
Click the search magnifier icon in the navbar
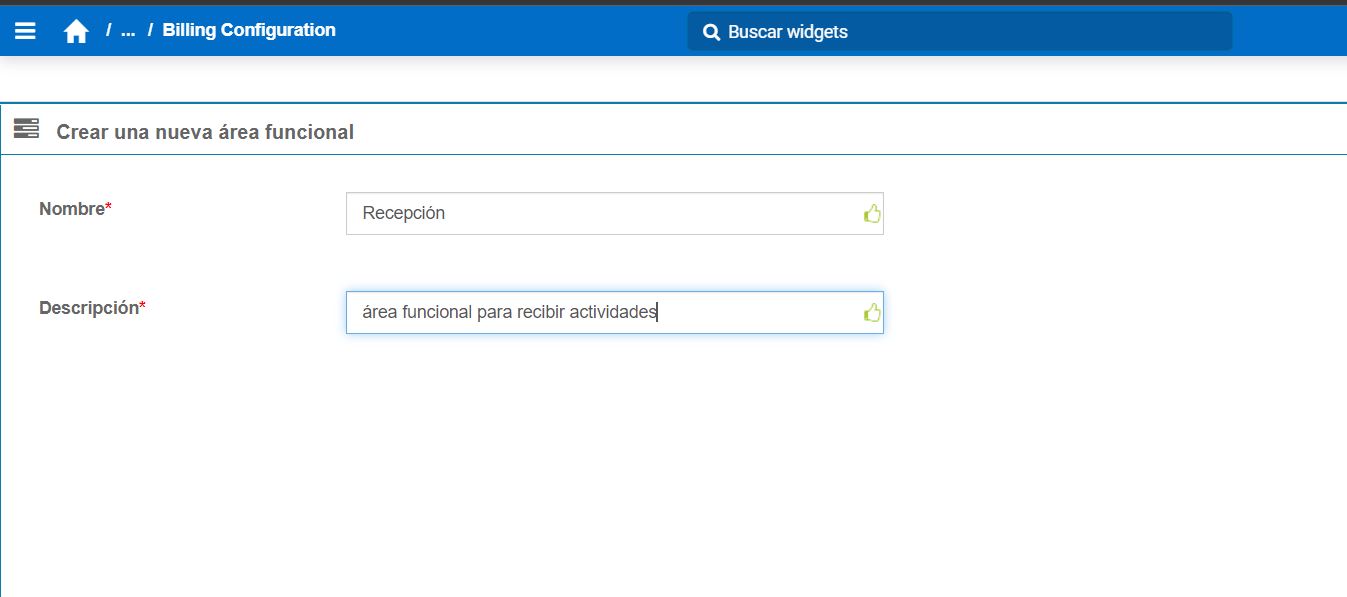(711, 31)
